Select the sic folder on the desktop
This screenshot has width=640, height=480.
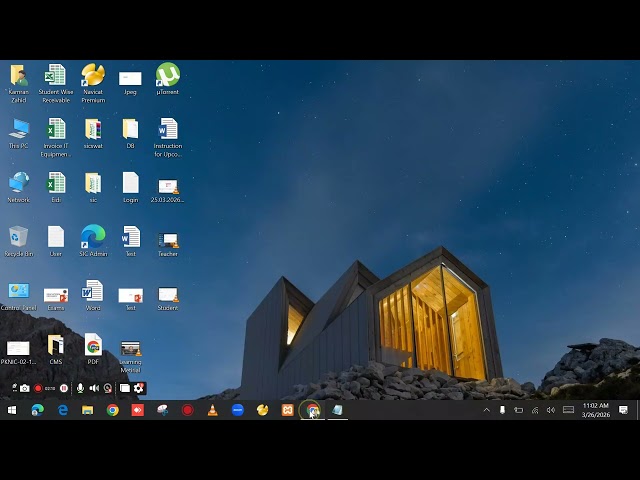pos(93,187)
